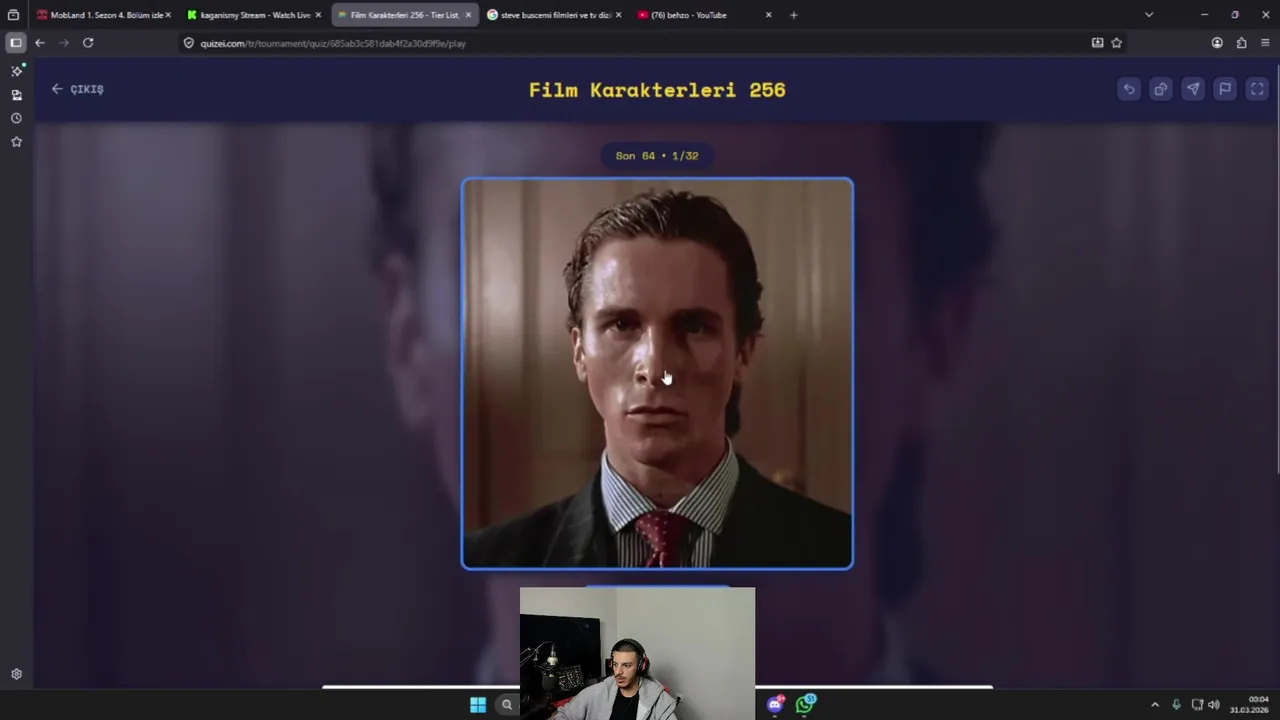
Task: Toggle the sidebar panel button
Action: pos(15,43)
